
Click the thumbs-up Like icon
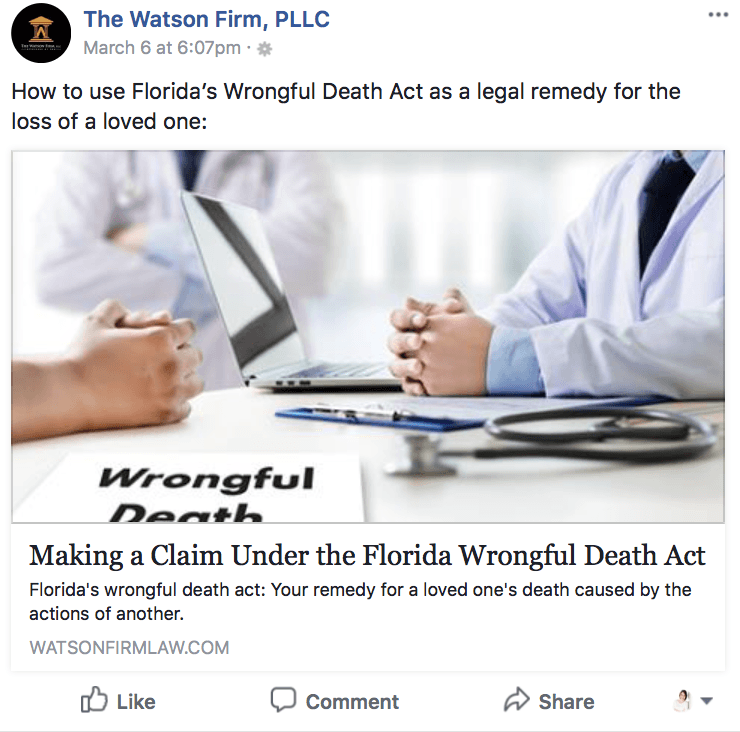[x=94, y=699]
